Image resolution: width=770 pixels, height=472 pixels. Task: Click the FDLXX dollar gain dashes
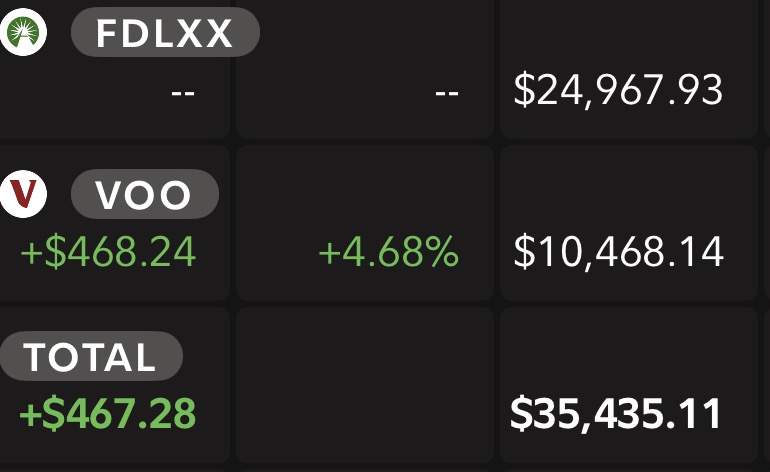[x=183, y=92]
